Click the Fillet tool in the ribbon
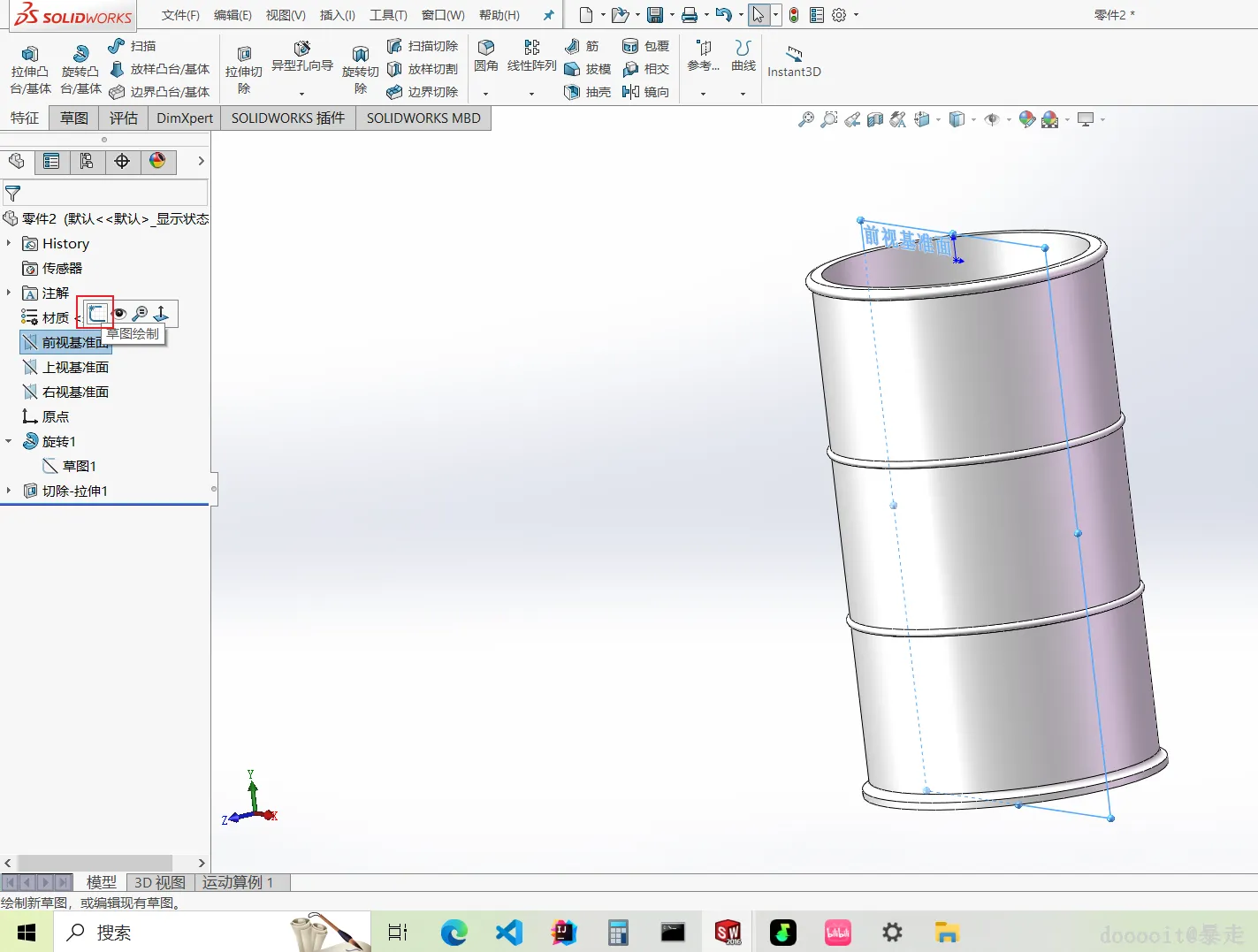This screenshot has height=952, width=1258. (485, 54)
